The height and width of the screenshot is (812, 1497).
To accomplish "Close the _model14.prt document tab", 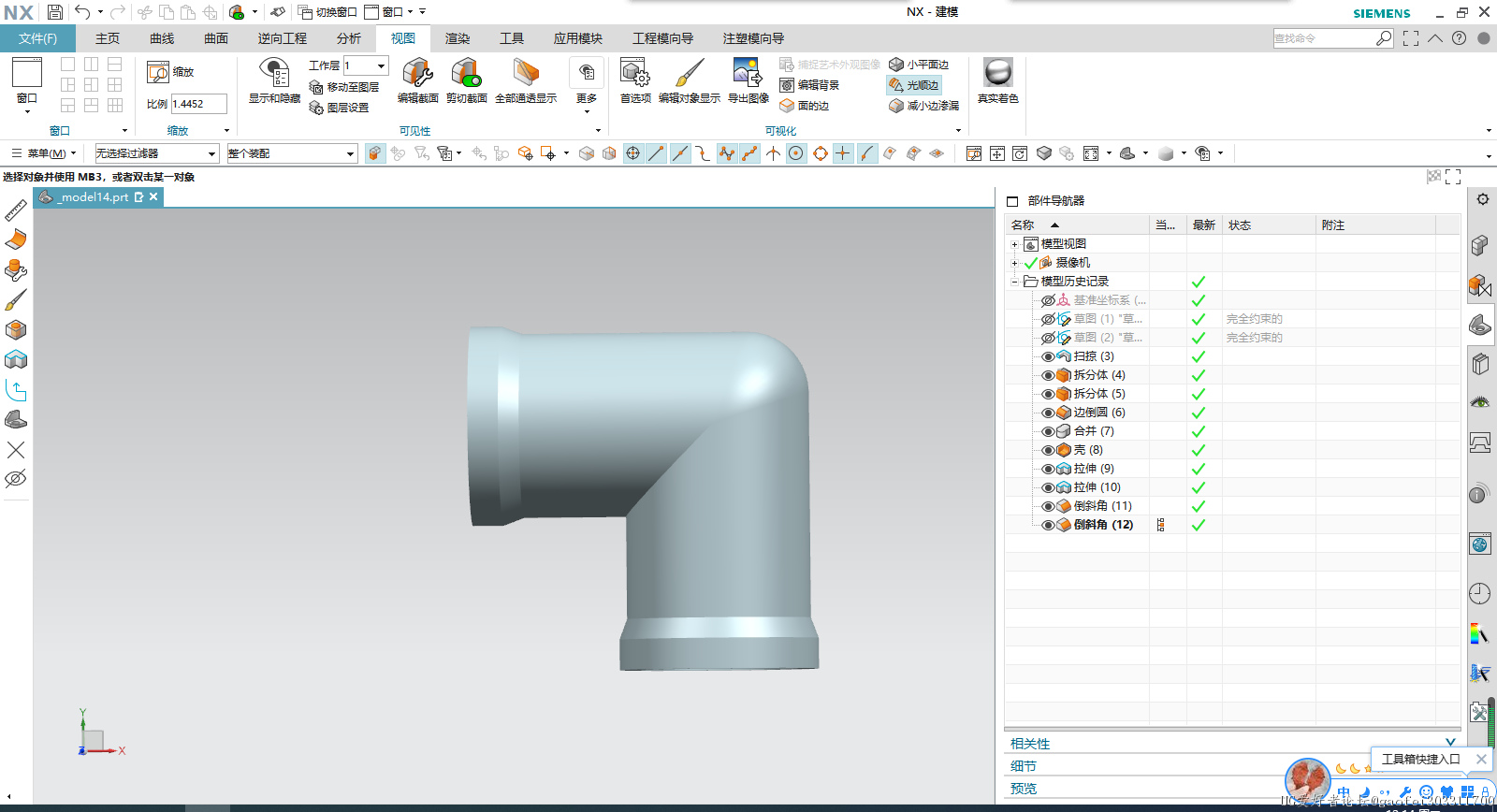I will (153, 196).
